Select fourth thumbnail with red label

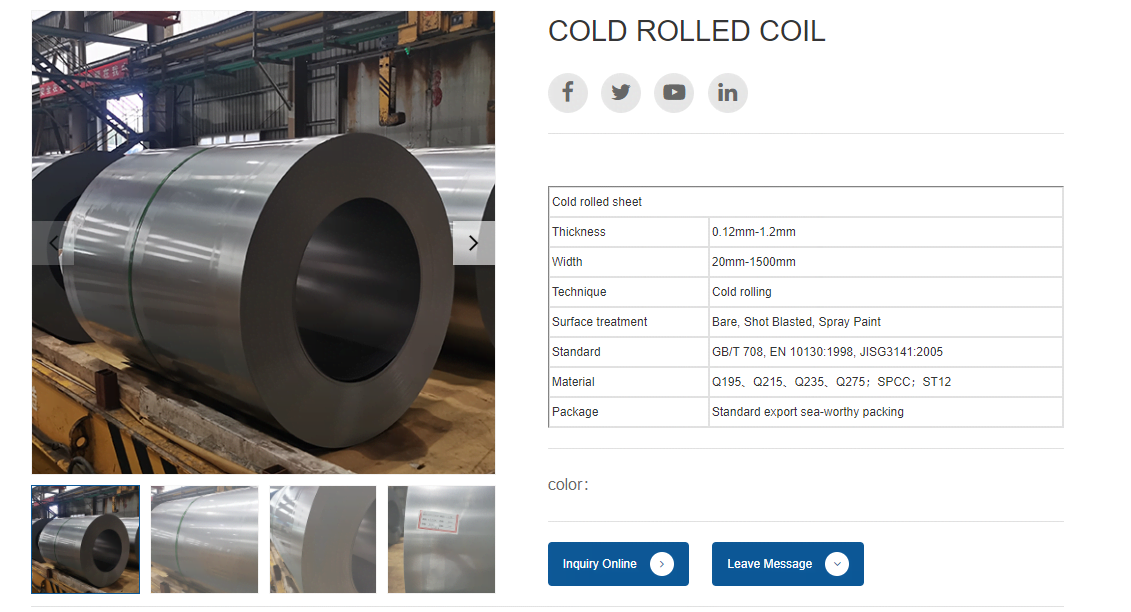pos(441,539)
